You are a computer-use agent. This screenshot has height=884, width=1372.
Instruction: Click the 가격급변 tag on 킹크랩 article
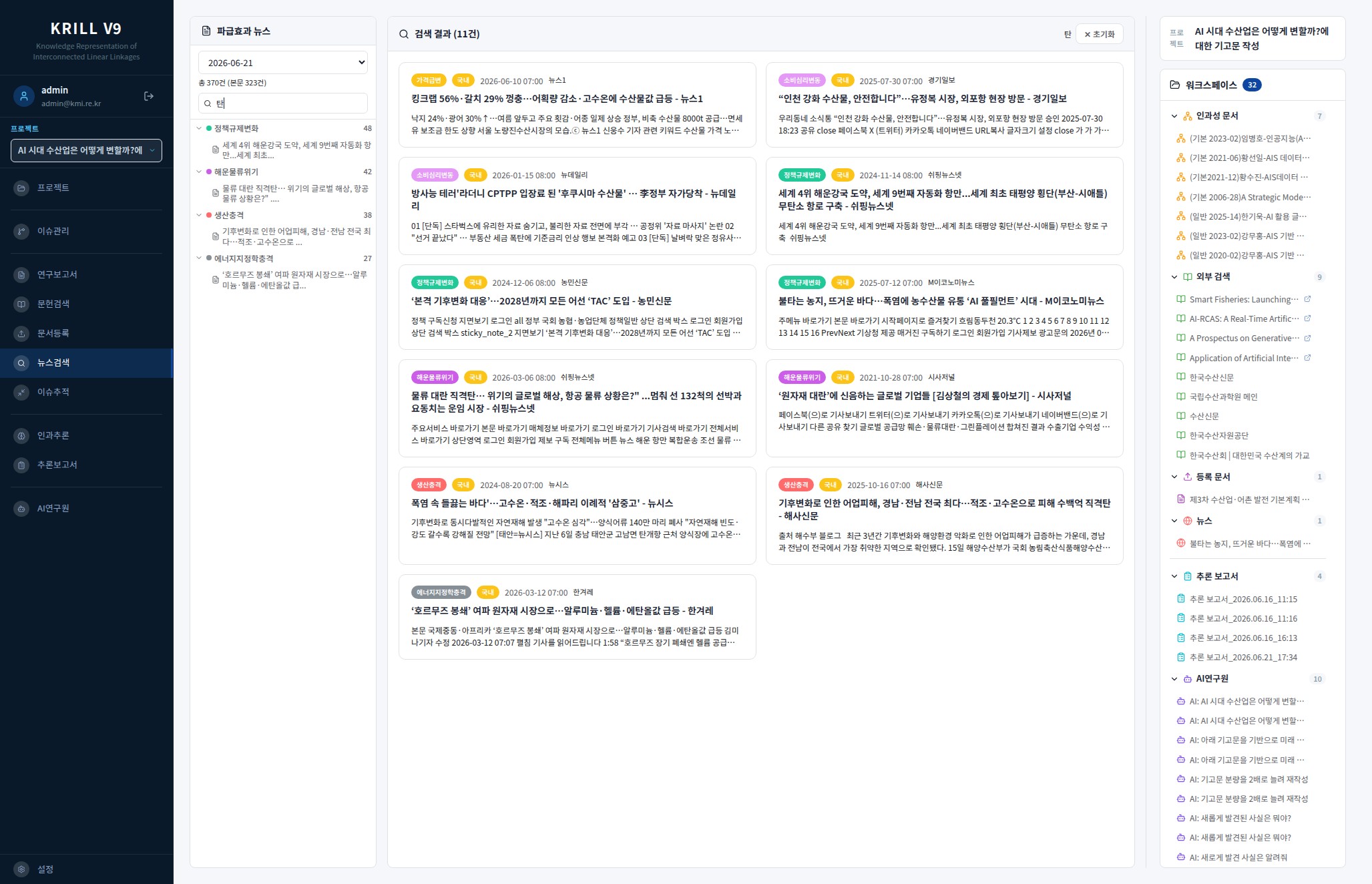[429, 80]
